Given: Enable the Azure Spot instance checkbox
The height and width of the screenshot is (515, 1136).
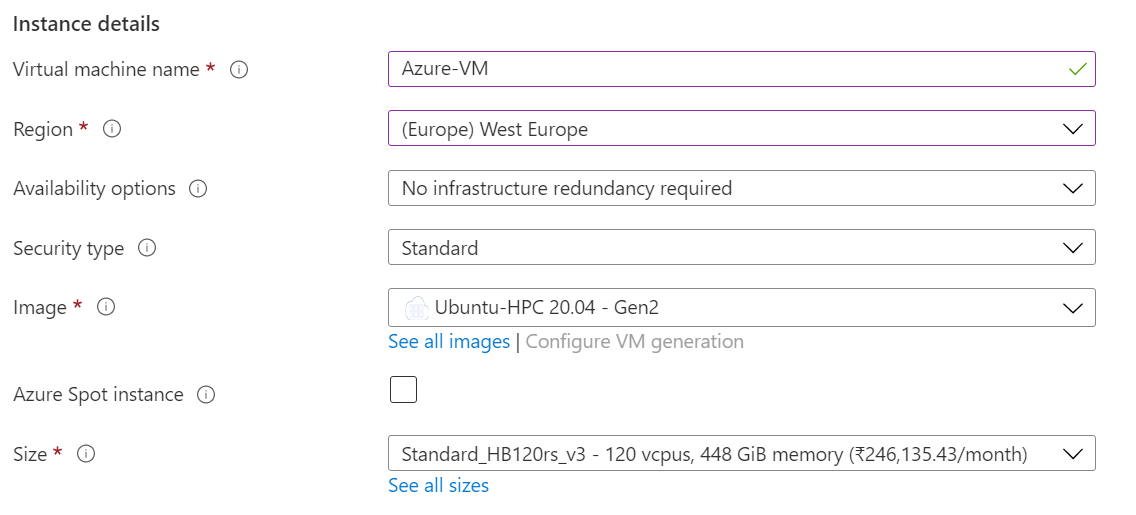Looking at the screenshot, I should (x=403, y=390).
